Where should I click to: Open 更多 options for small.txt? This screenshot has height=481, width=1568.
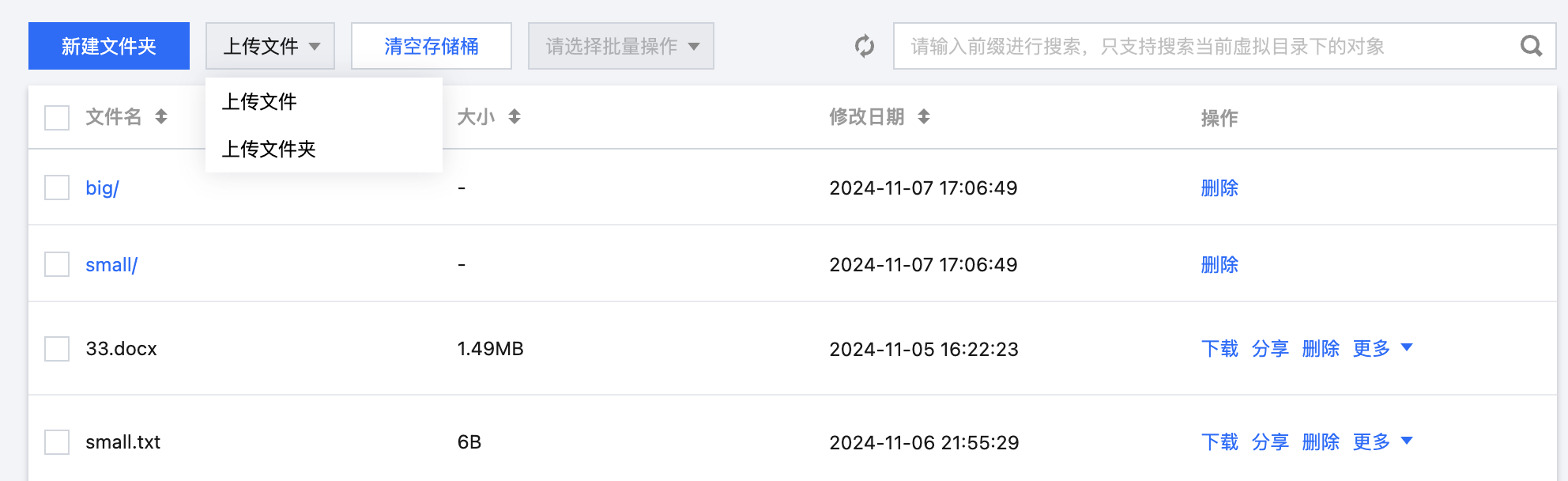(1381, 442)
